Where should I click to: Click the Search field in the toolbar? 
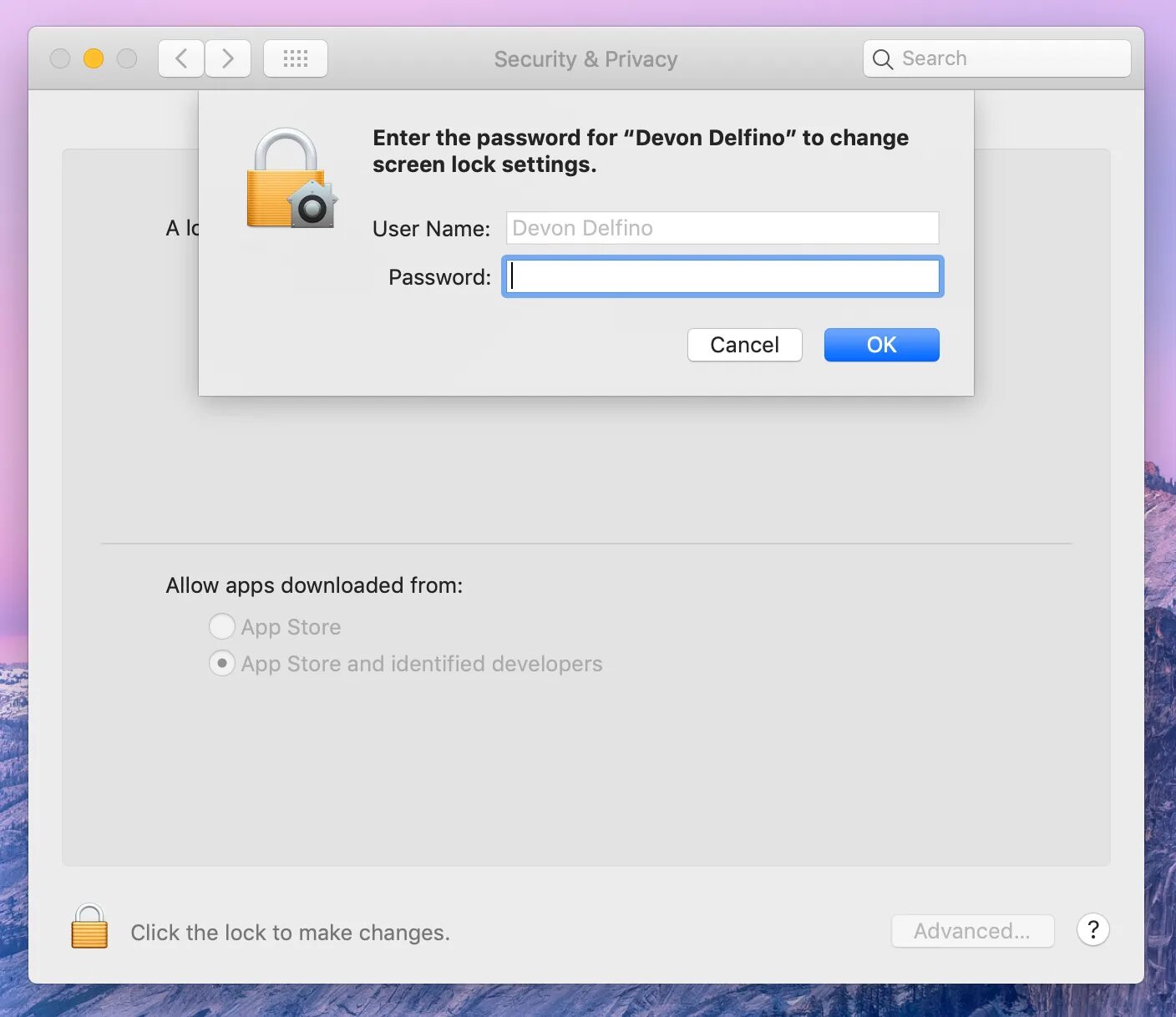997,58
